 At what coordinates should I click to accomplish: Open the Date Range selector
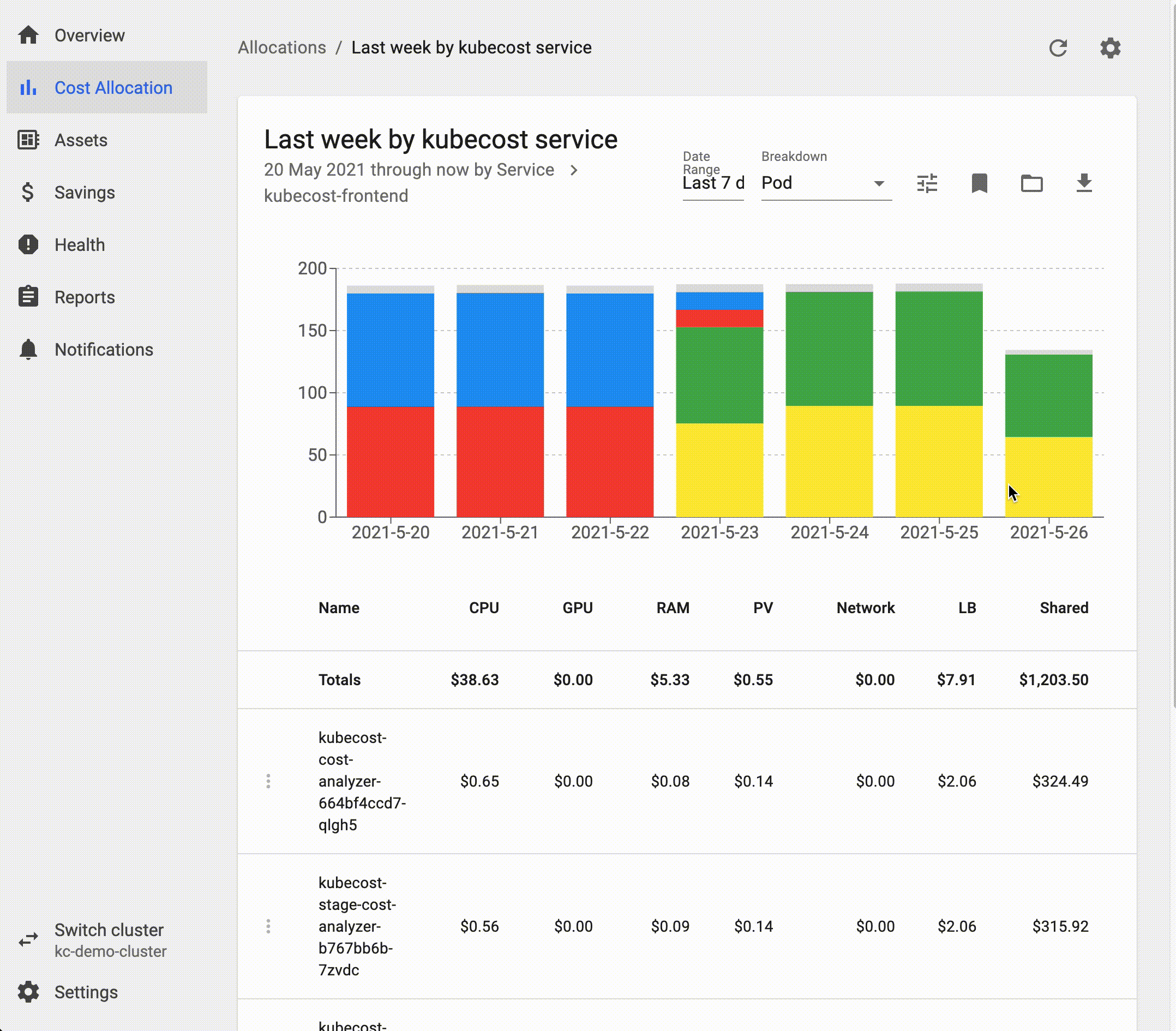click(713, 183)
